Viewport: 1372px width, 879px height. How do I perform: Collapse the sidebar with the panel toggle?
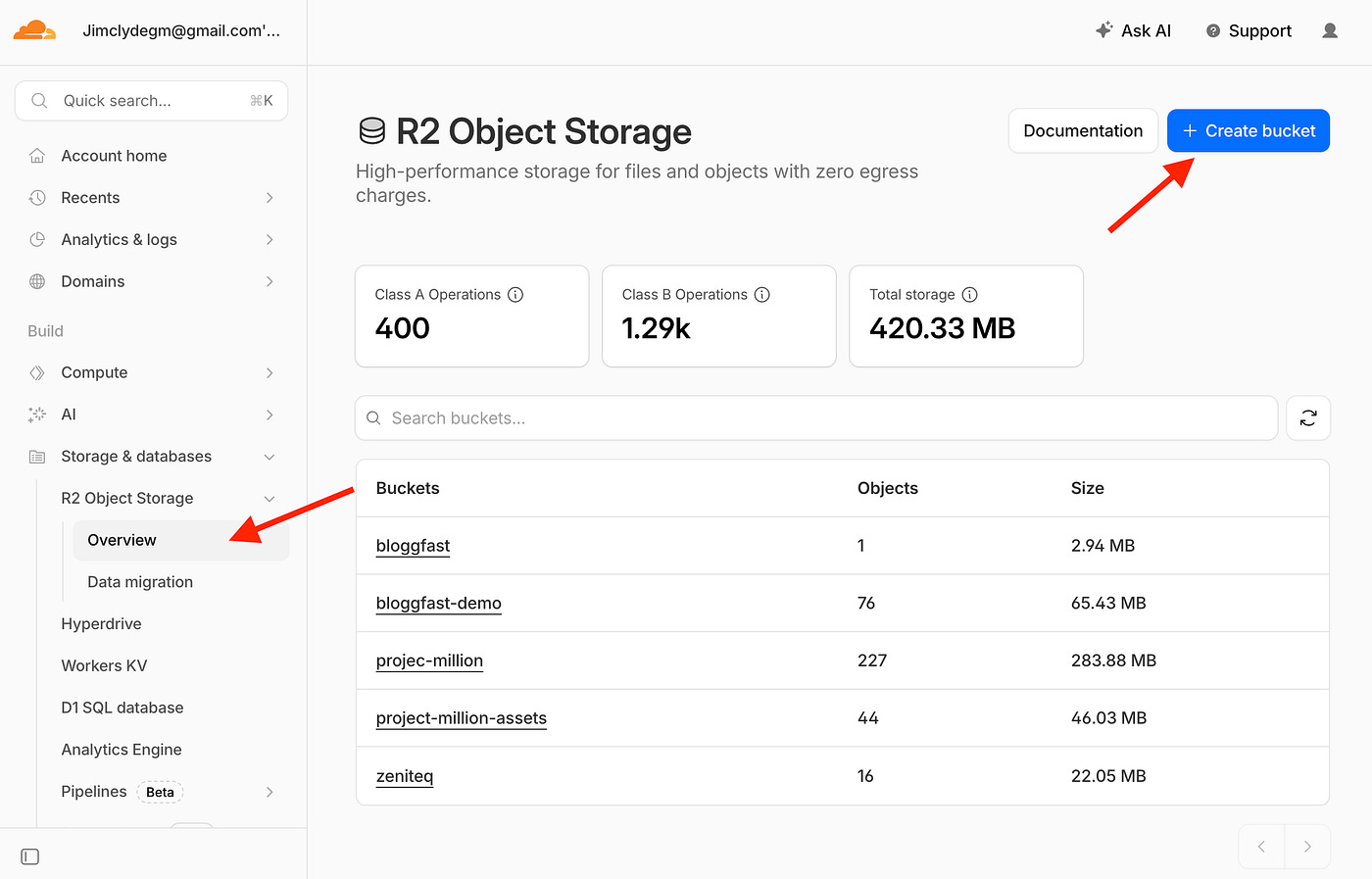click(29, 856)
